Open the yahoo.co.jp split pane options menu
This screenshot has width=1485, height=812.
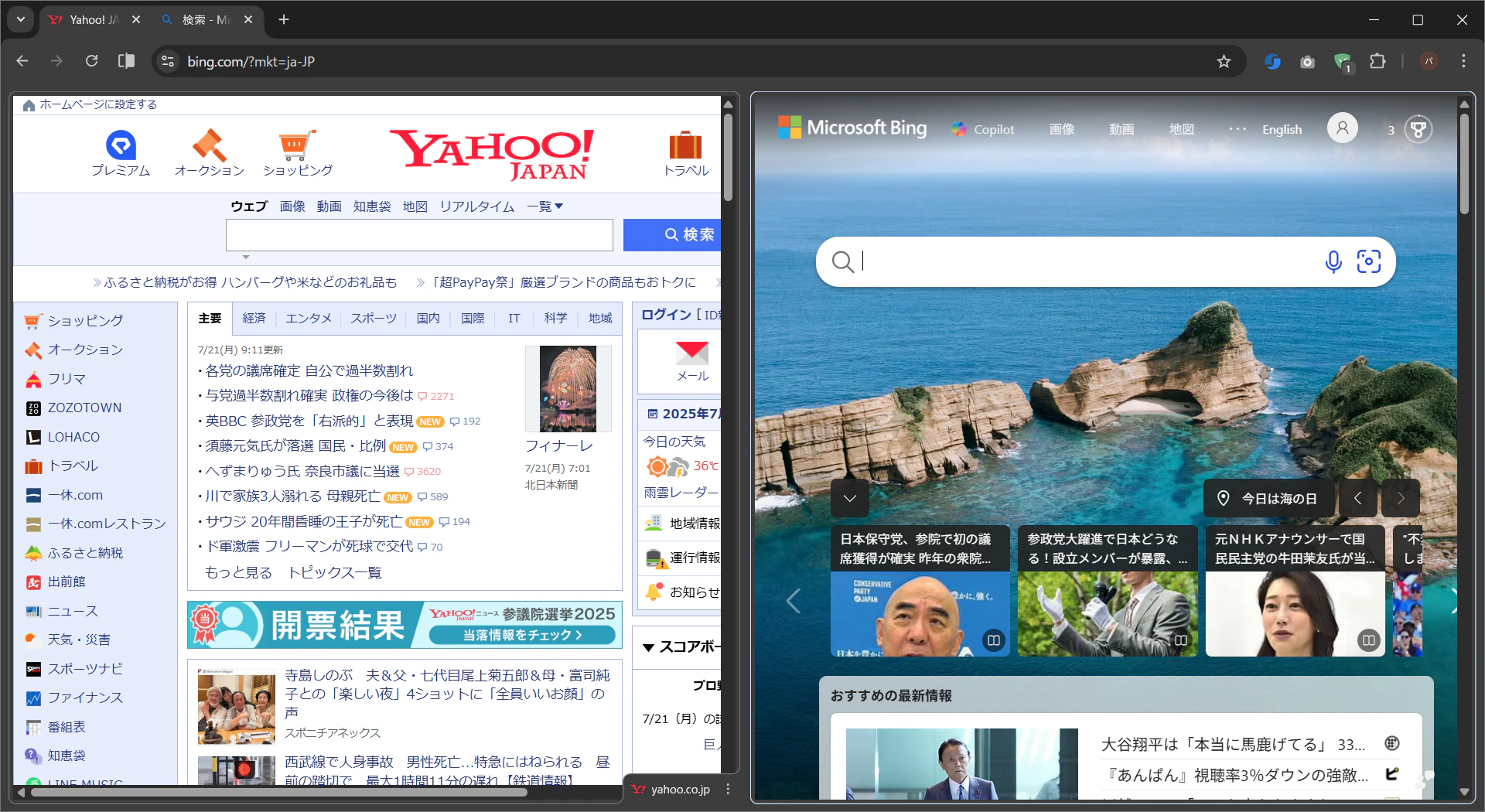pos(728,789)
